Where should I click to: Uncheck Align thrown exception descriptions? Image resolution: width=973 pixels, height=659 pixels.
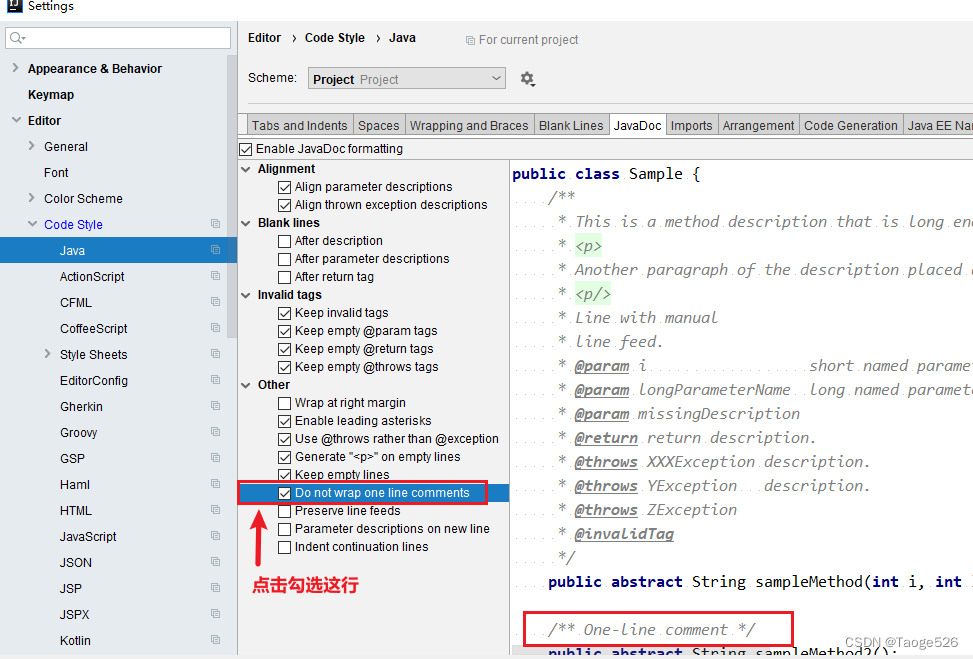click(285, 205)
